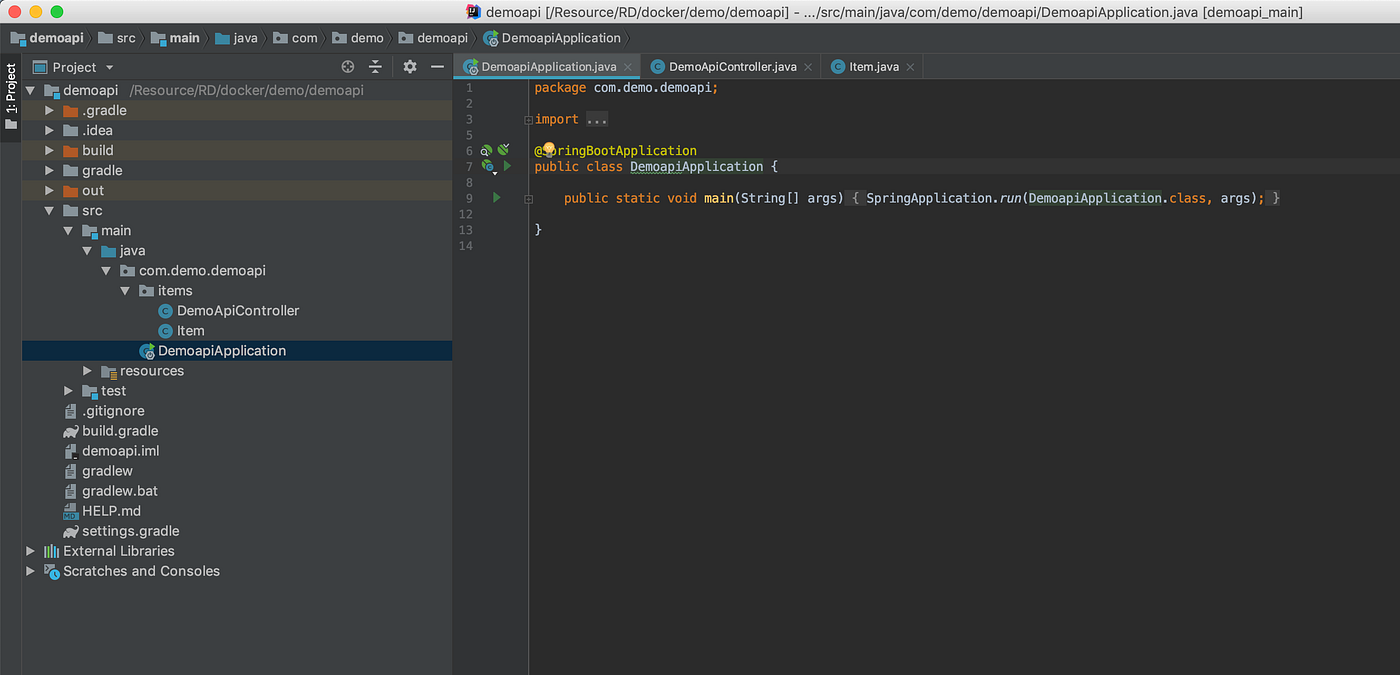1400x675 pixels.
Task: Click the package com.demo.demoapi line
Action: (626, 87)
